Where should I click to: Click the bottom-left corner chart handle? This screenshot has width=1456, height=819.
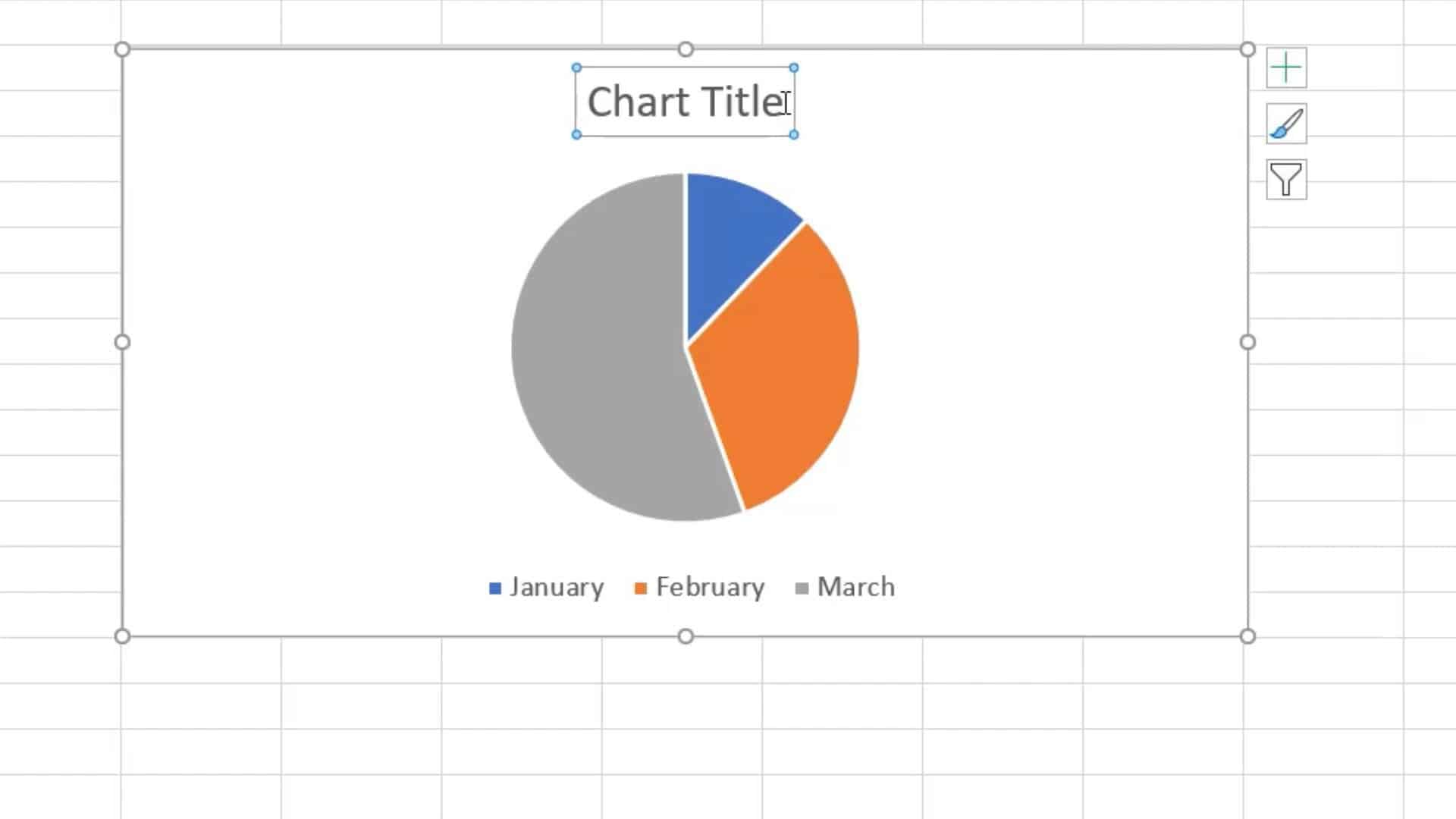tap(121, 635)
